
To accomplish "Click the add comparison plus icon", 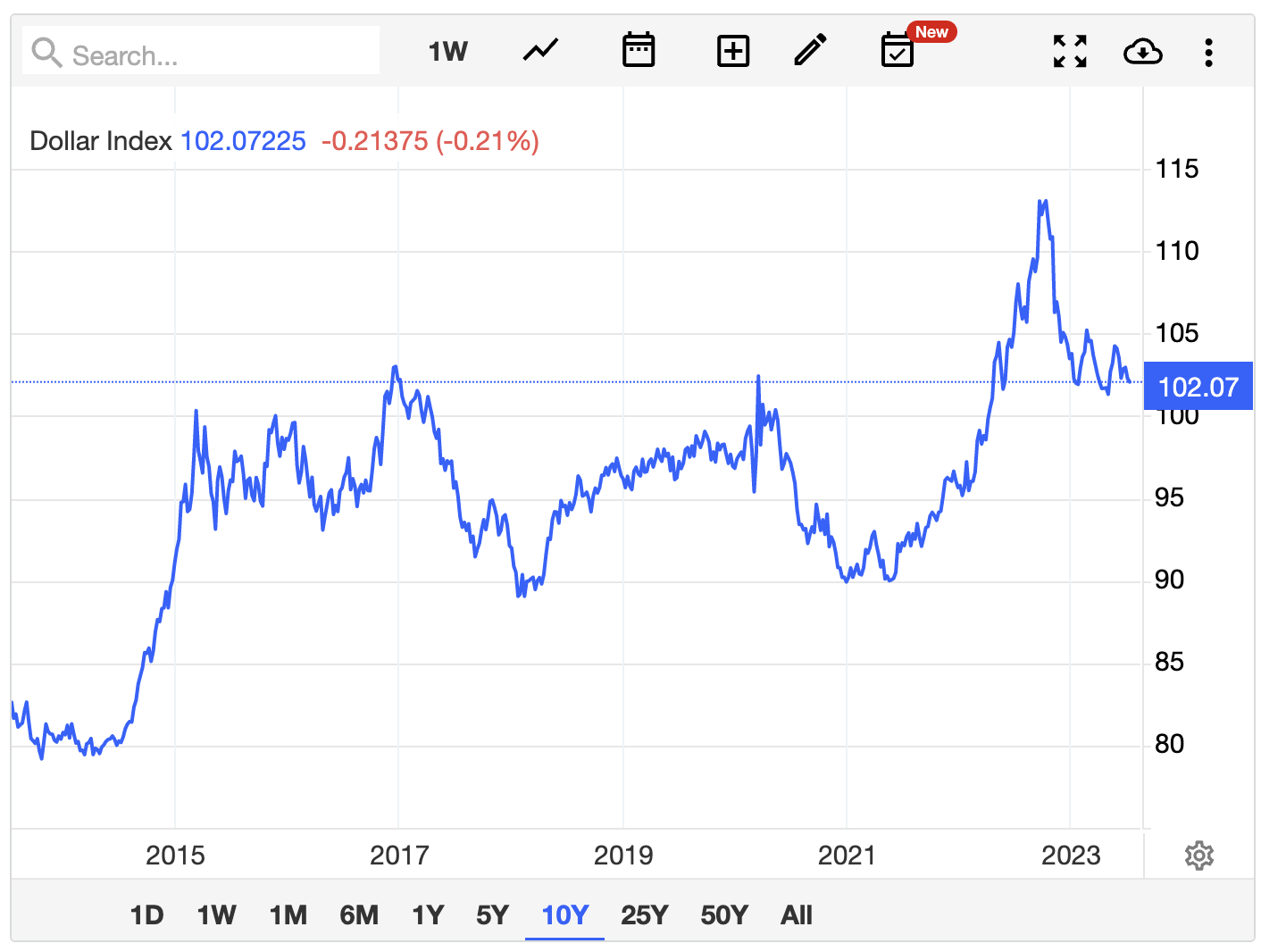I will [732, 51].
